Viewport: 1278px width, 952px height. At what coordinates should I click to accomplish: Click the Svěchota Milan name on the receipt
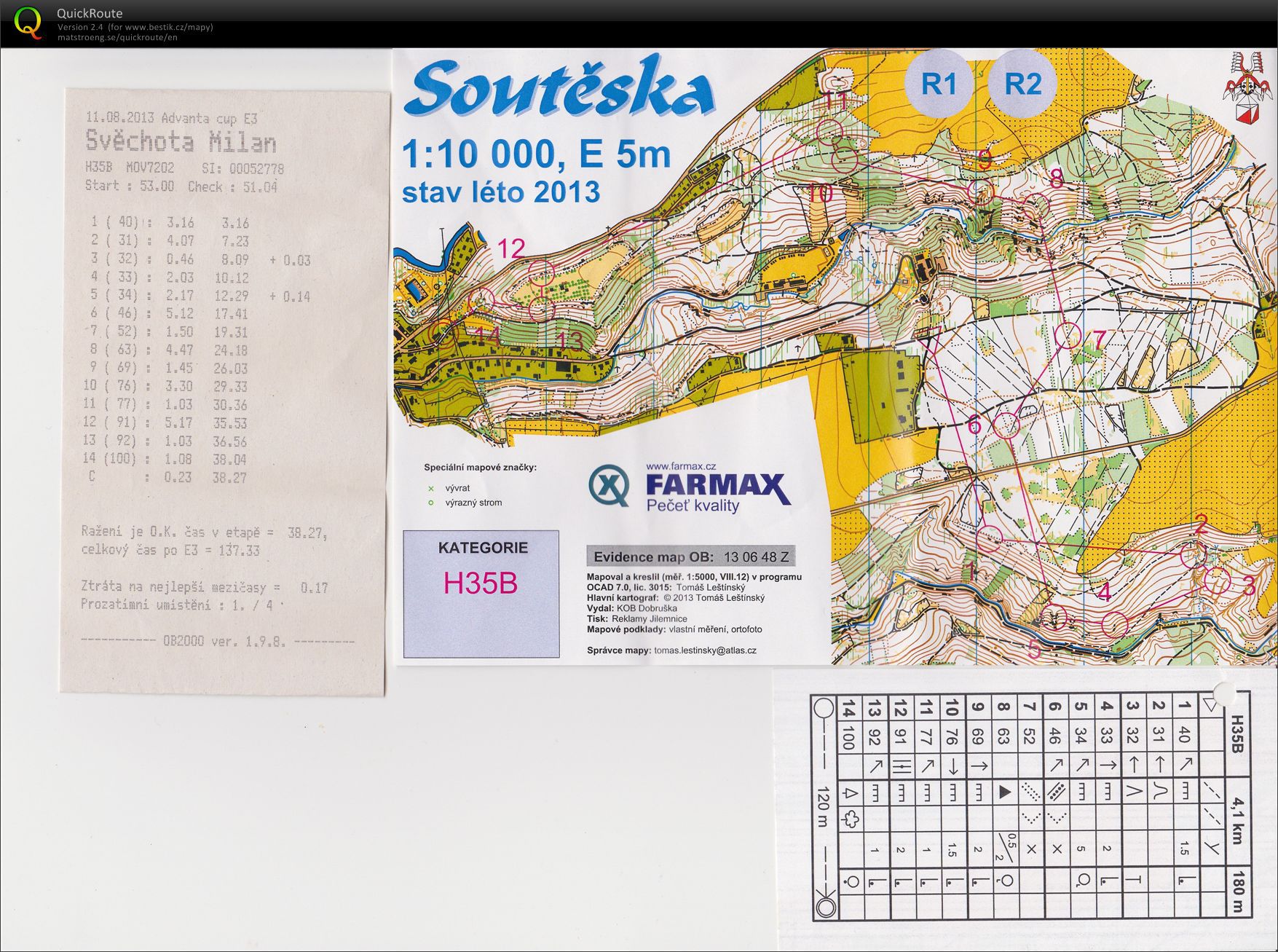tap(181, 141)
